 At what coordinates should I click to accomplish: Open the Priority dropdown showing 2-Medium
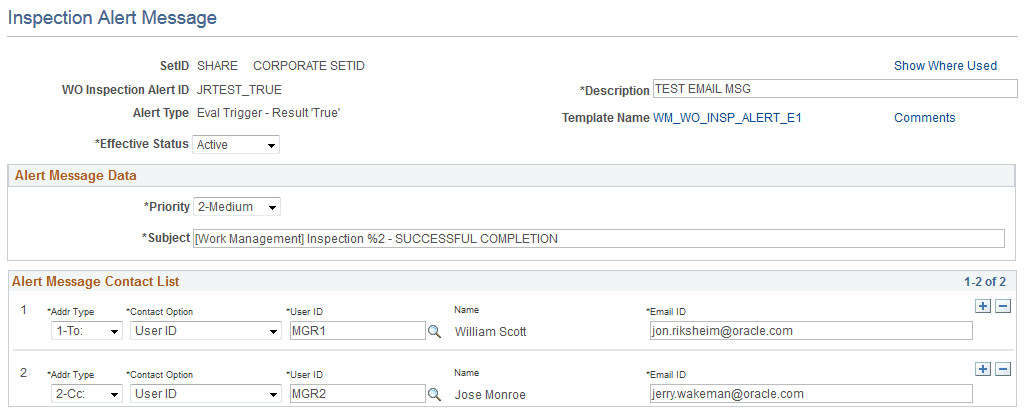tap(237, 207)
